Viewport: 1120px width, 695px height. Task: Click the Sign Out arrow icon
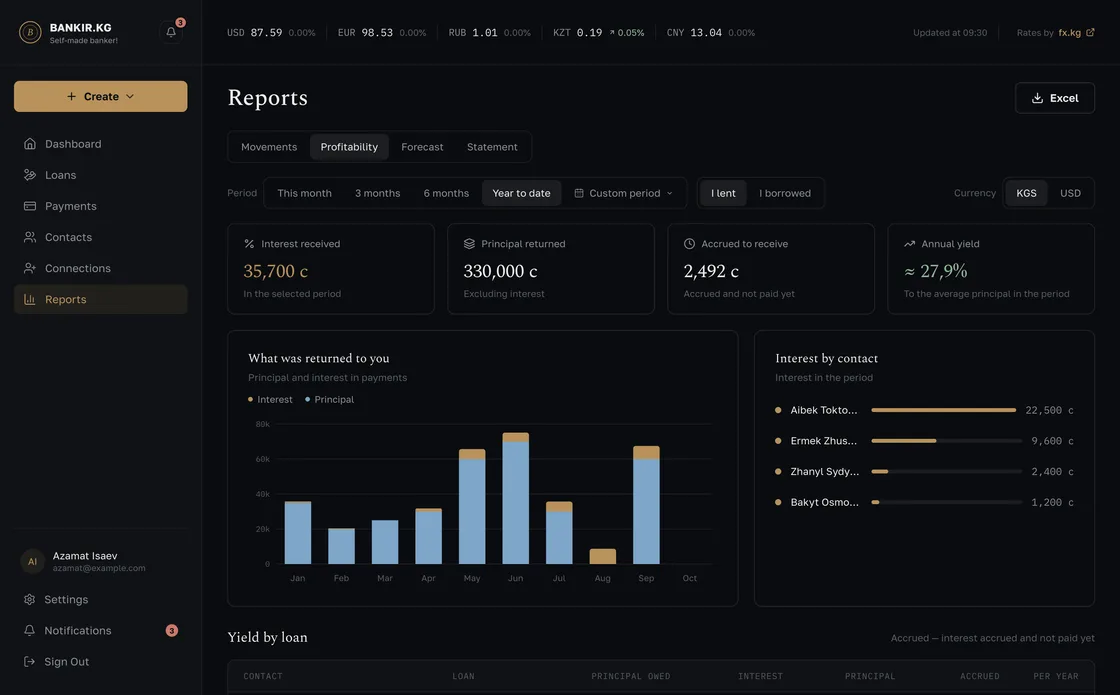click(x=29, y=661)
